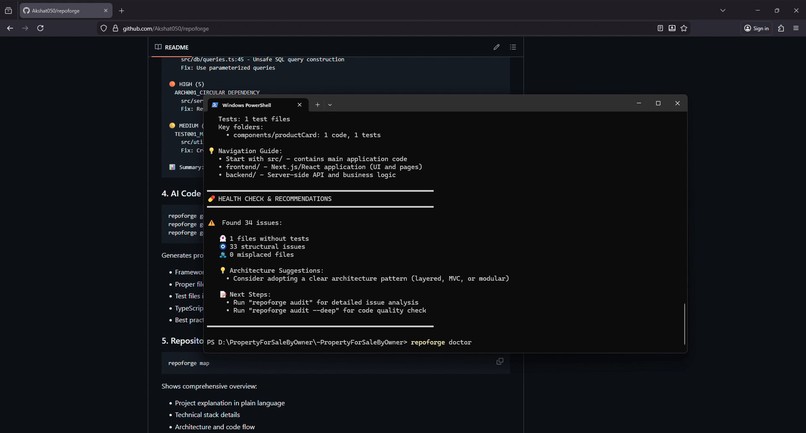Click '1 files without tests' terminal line
Viewport: 806px width, 433px height.
click(x=269, y=239)
